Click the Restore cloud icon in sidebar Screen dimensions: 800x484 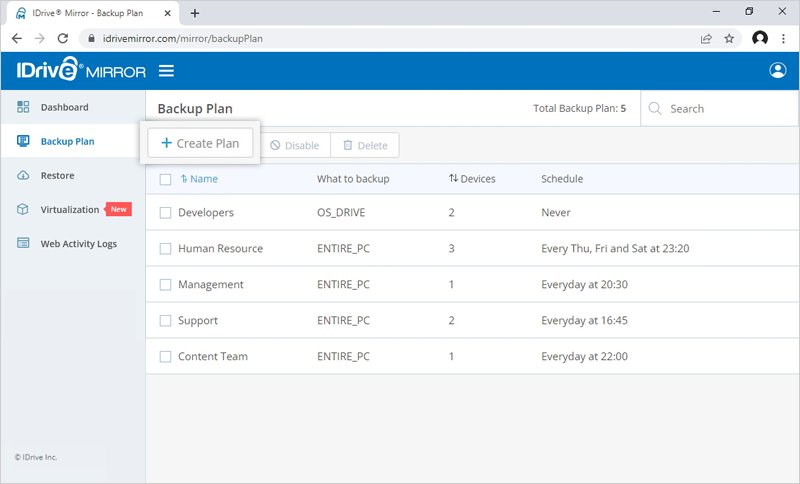click(x=23, y=176)
